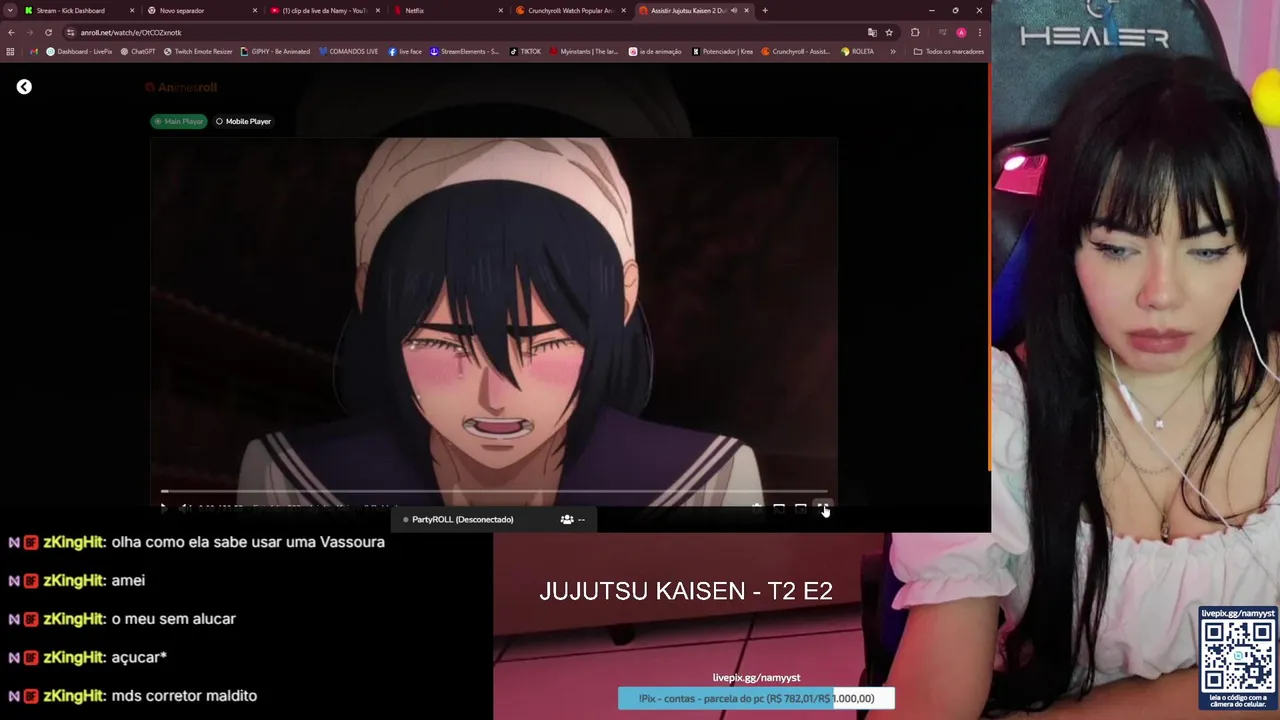Open cast or picture-in-picture control
The width and height of the screenshot is (1280, 720).
[779, 508]
